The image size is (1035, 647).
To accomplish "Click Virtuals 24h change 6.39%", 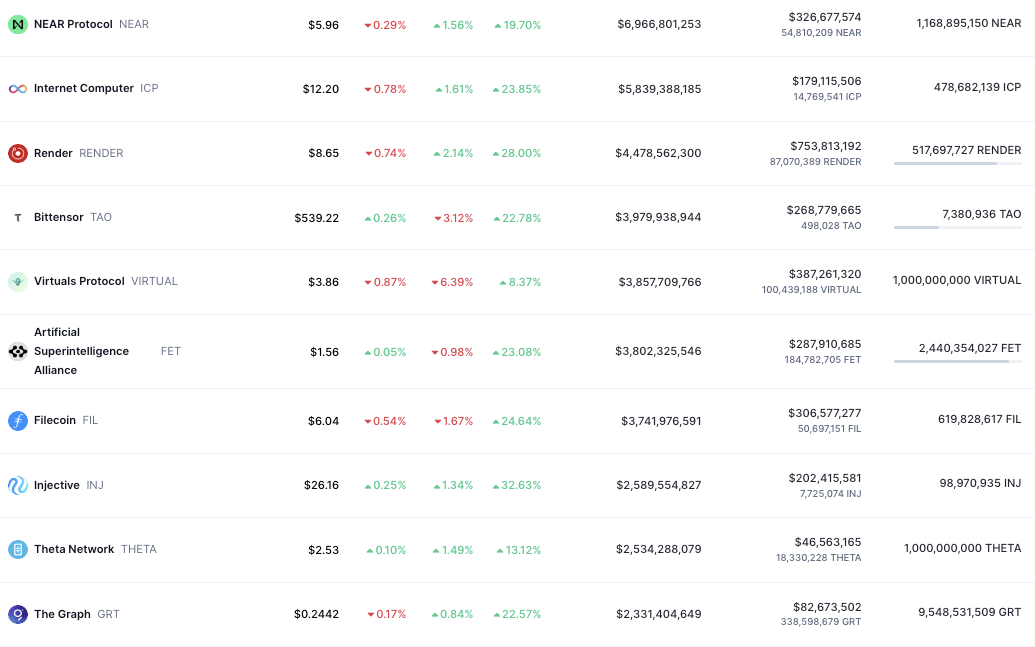I will click(x=452, y=282).
